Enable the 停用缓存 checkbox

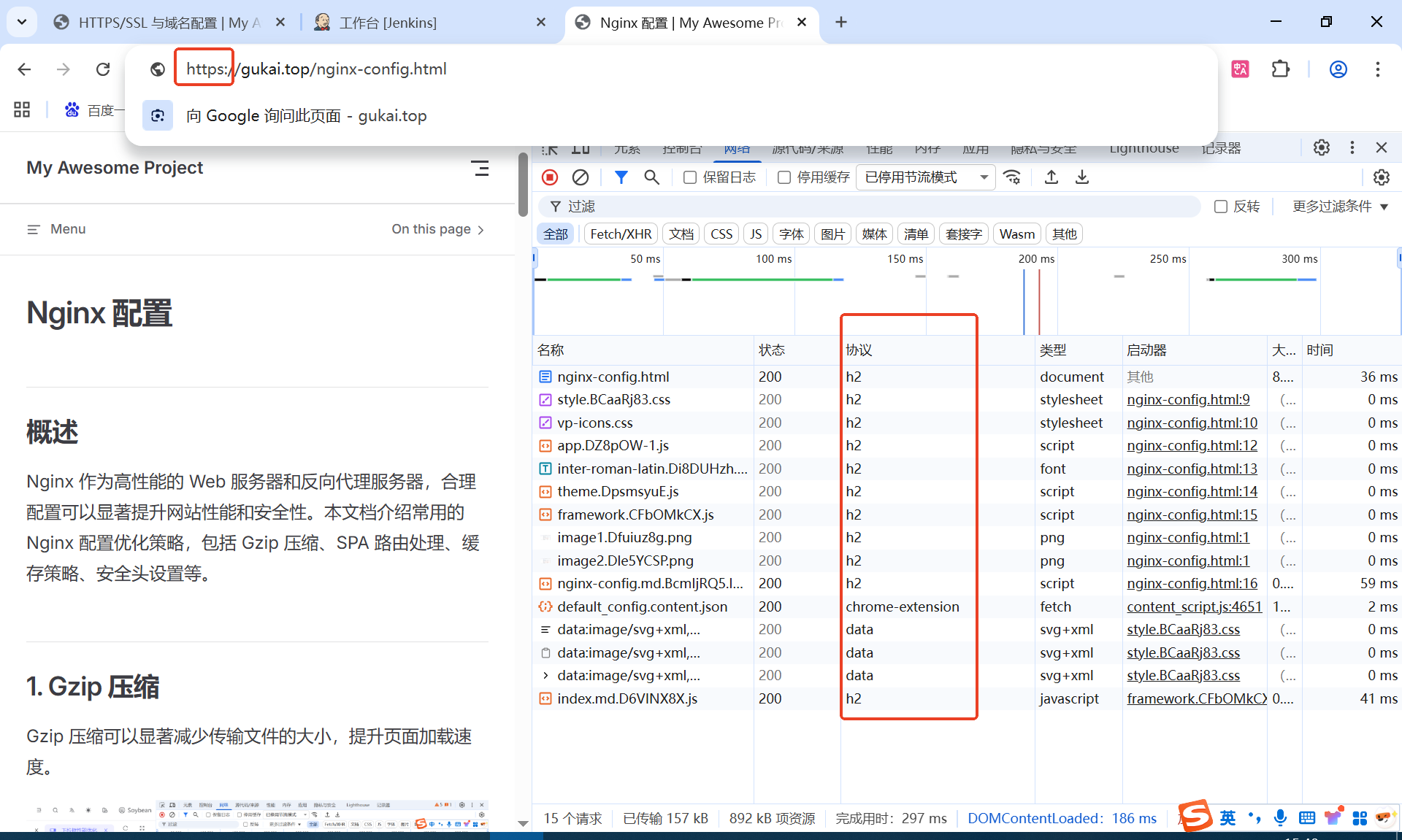click(x=784, y=177)
